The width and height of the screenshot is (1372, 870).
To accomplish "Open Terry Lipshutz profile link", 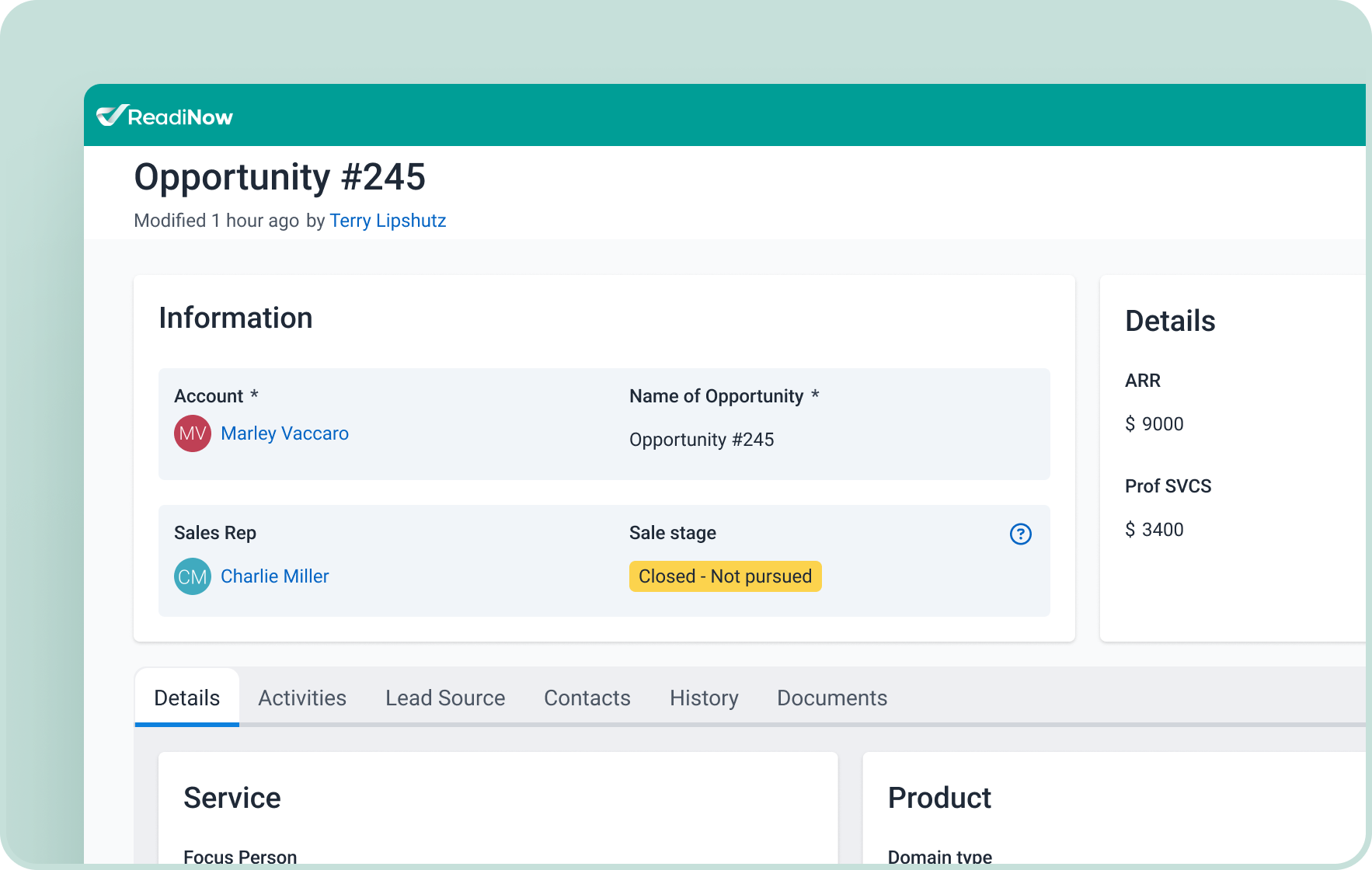I will pos(388,221).
